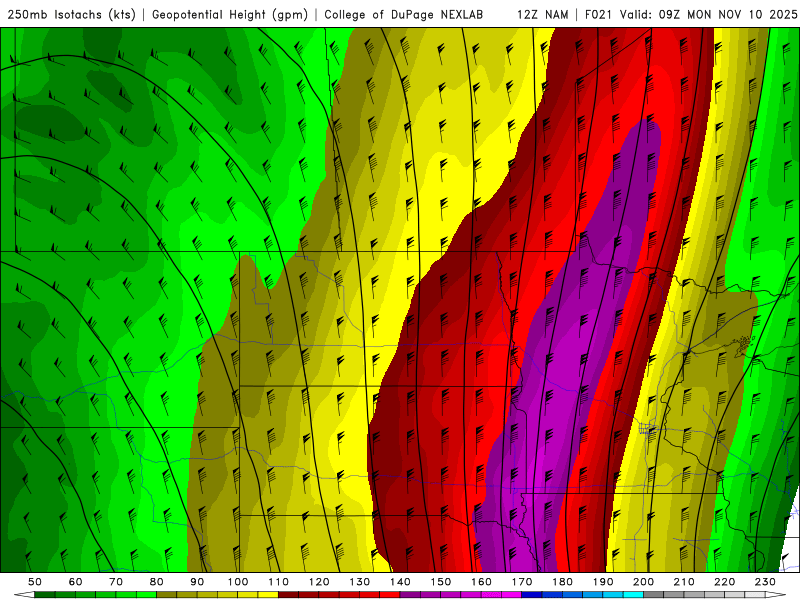The width and height of the screenshot is (800, 600).
Task: Click the "250mb Isotachs (kts)" title text
Action: [71, 15]
